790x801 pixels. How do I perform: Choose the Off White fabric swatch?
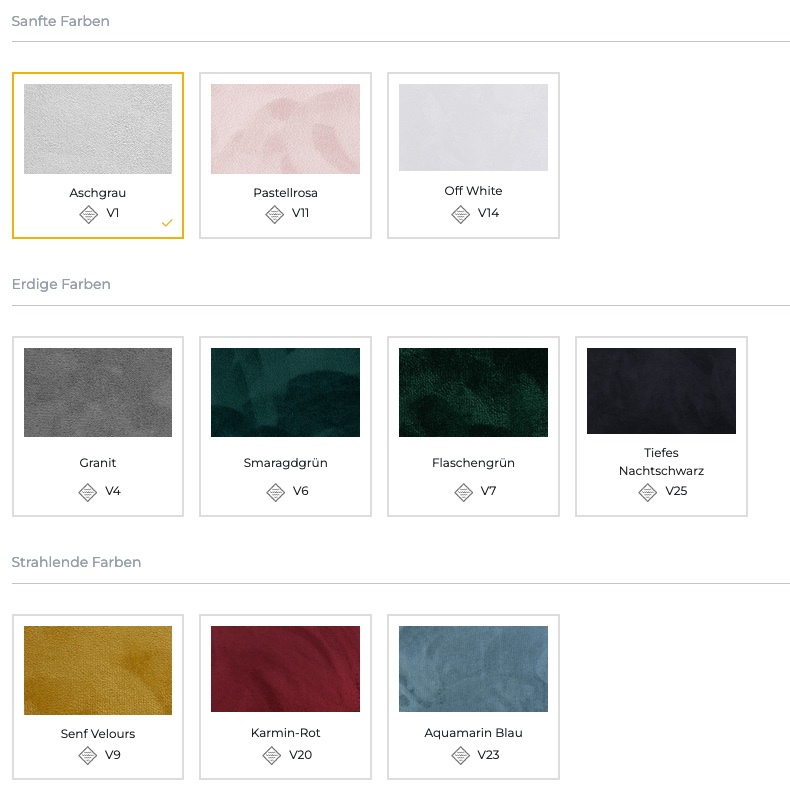coord(473,127)
